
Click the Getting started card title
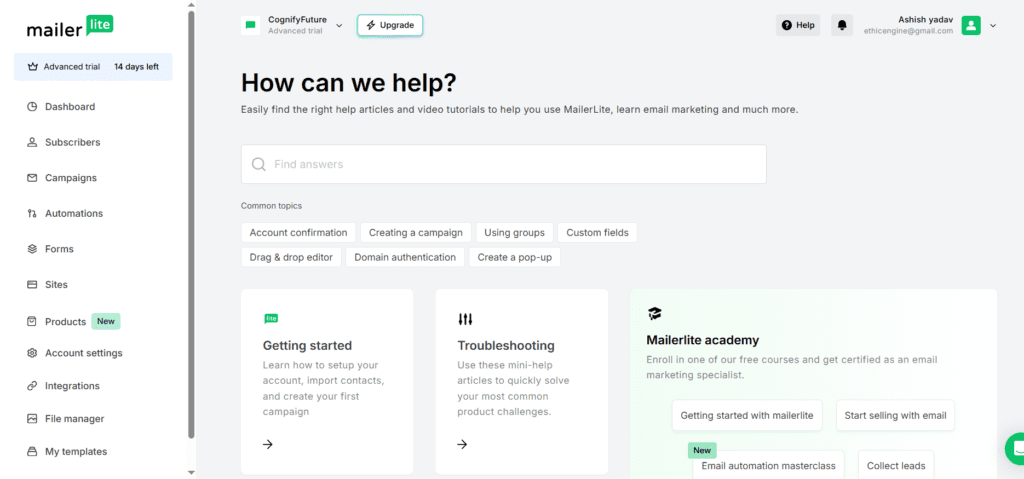pyautogui.click(x=307, y=346)
